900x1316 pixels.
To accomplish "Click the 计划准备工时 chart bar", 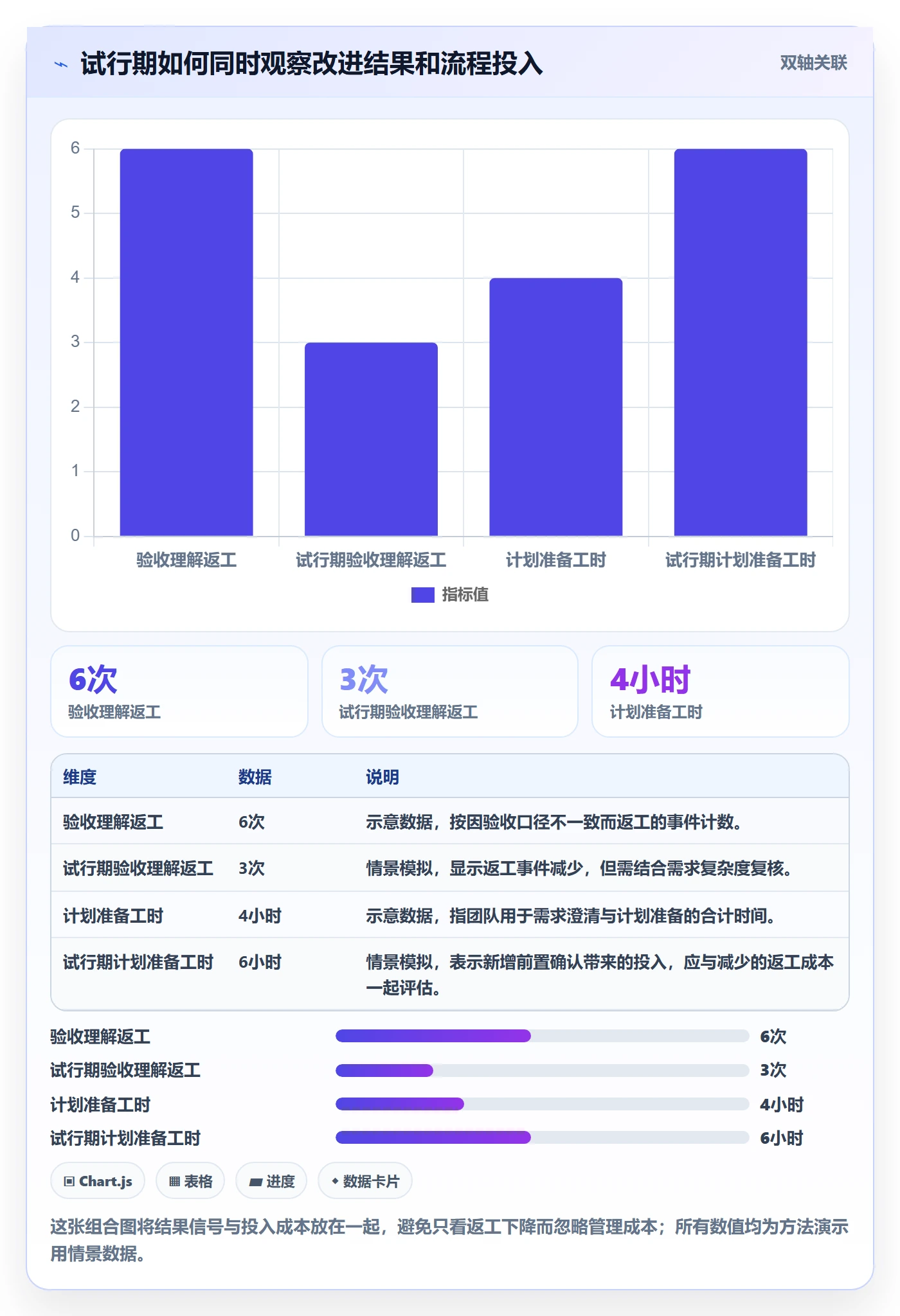I will (x=556, y=407).
